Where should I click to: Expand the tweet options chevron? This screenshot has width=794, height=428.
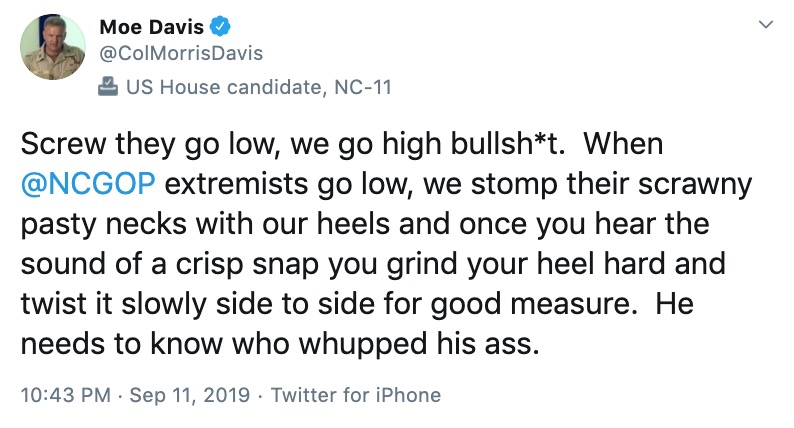pyautogui.click(x=766, y=24)
